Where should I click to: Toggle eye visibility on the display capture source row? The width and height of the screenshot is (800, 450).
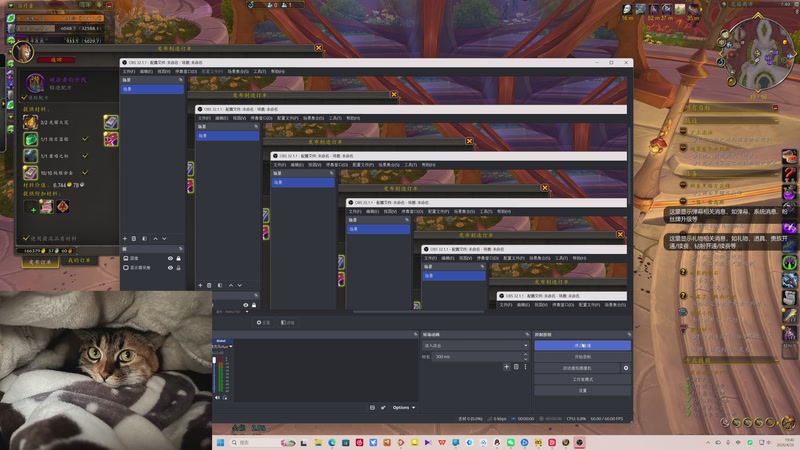170,267
